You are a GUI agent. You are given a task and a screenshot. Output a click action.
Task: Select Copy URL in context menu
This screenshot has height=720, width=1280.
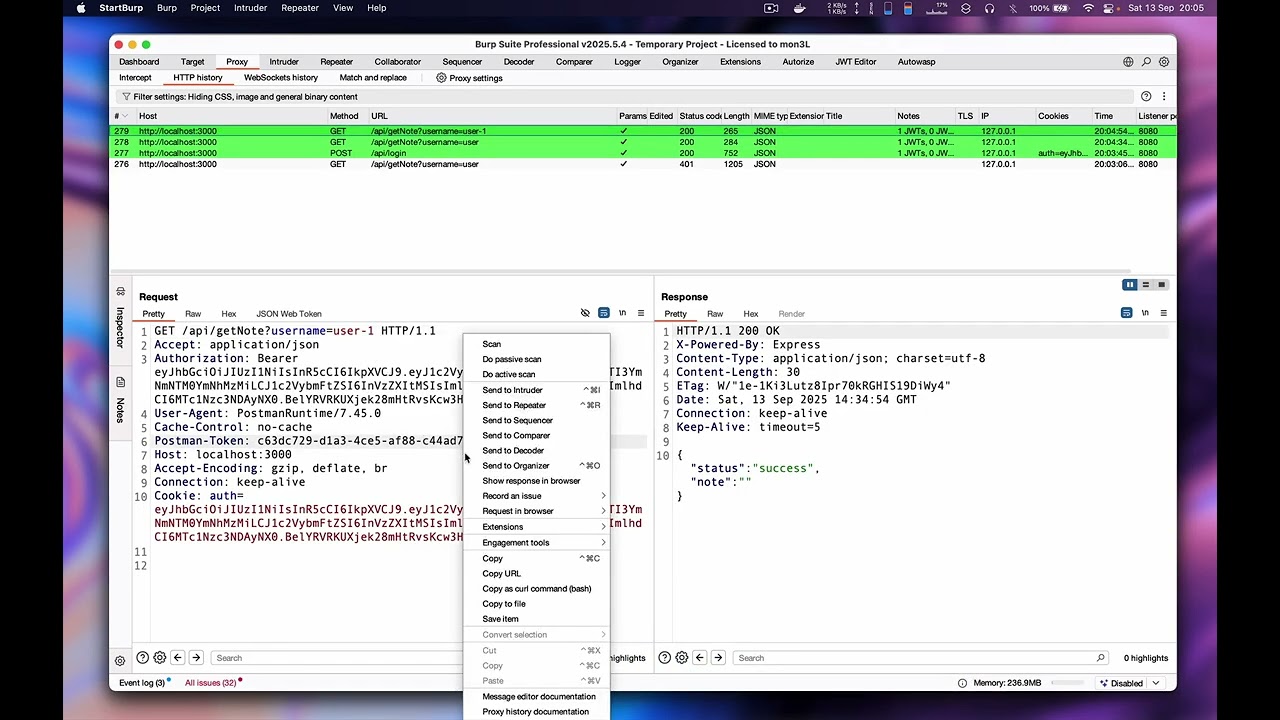(537, 574)
